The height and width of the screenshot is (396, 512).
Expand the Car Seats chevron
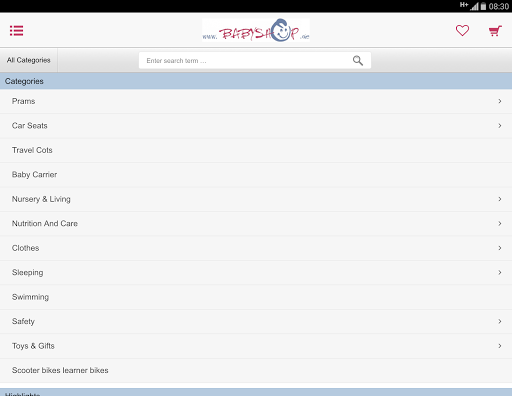(x=500, y=126)
